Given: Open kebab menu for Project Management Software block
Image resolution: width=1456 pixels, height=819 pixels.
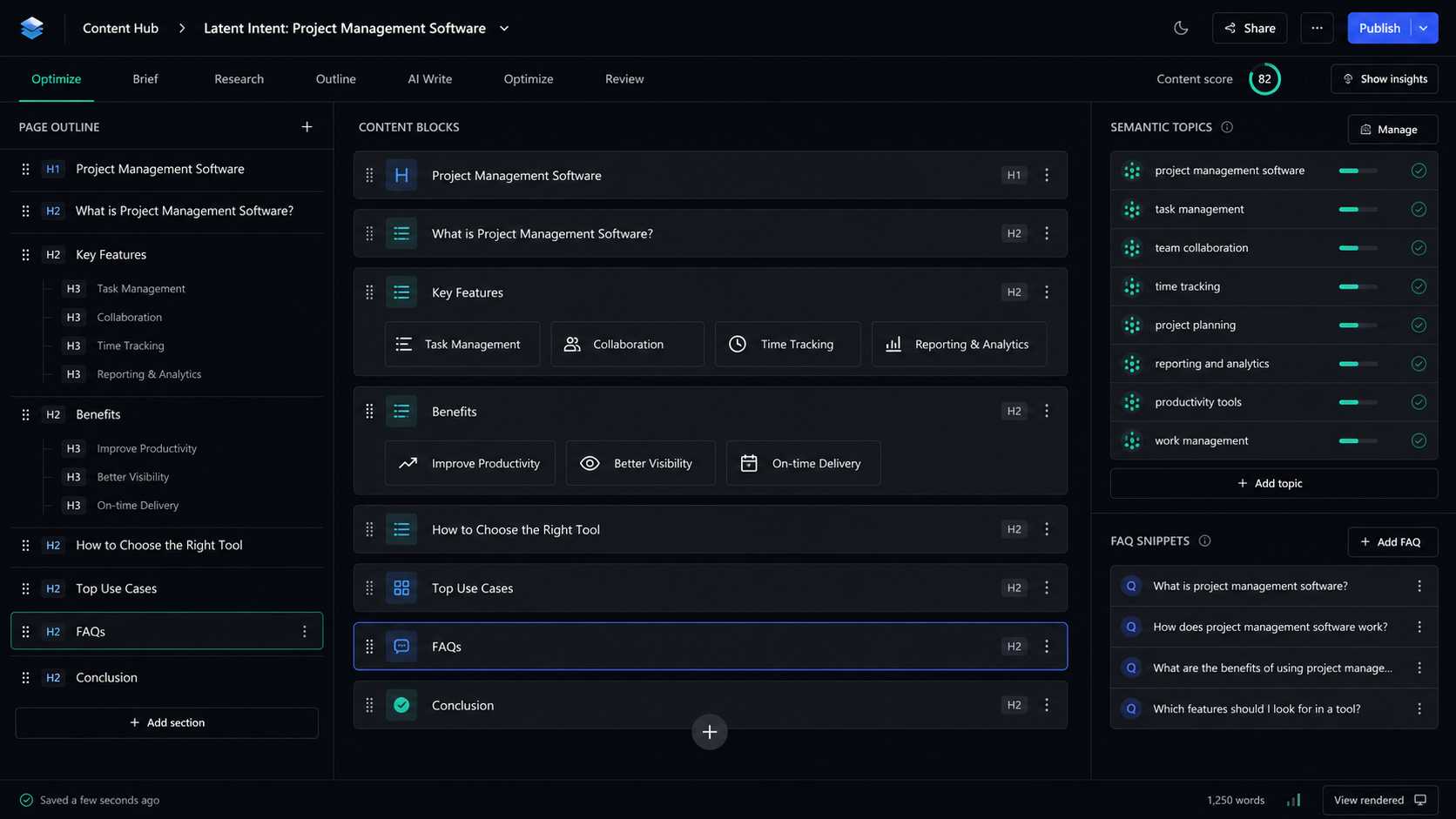Looking at the screenshot, I should pos(1047,175).
